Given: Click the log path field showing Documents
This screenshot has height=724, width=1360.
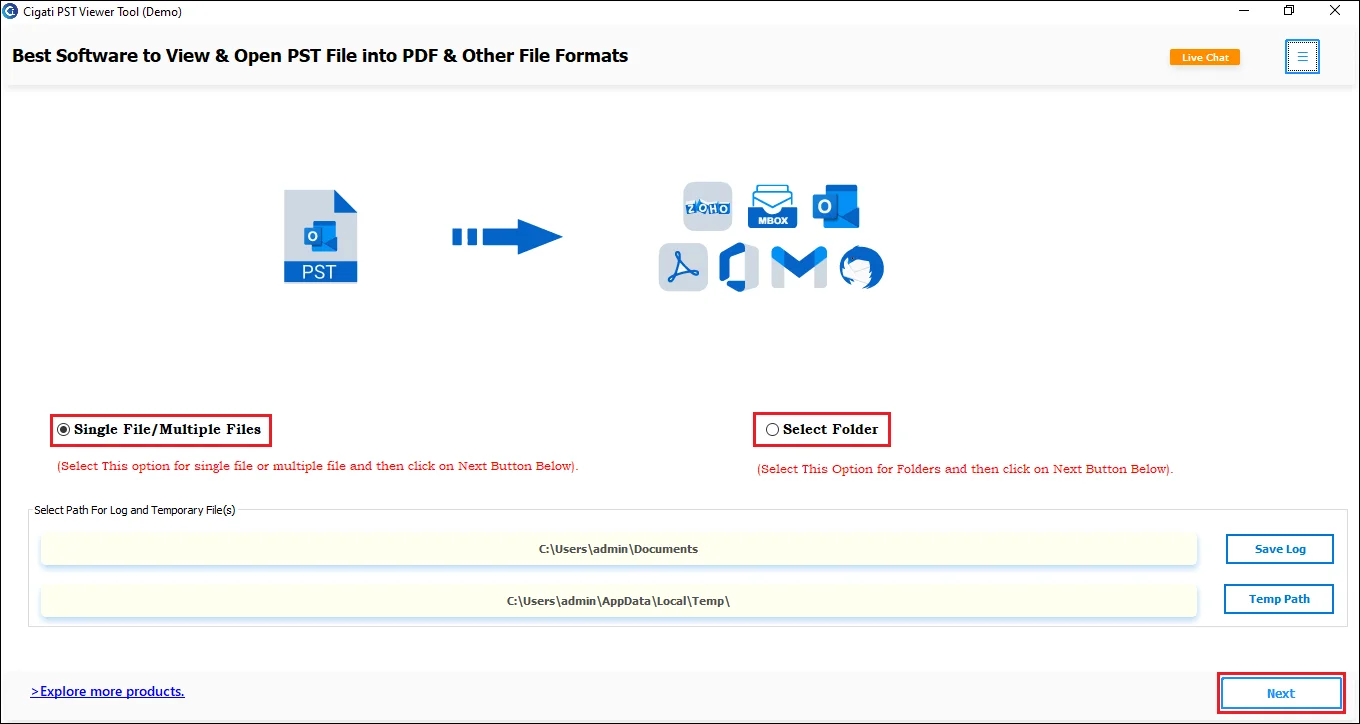Looking at the screenshot, I should pos(618,549).
